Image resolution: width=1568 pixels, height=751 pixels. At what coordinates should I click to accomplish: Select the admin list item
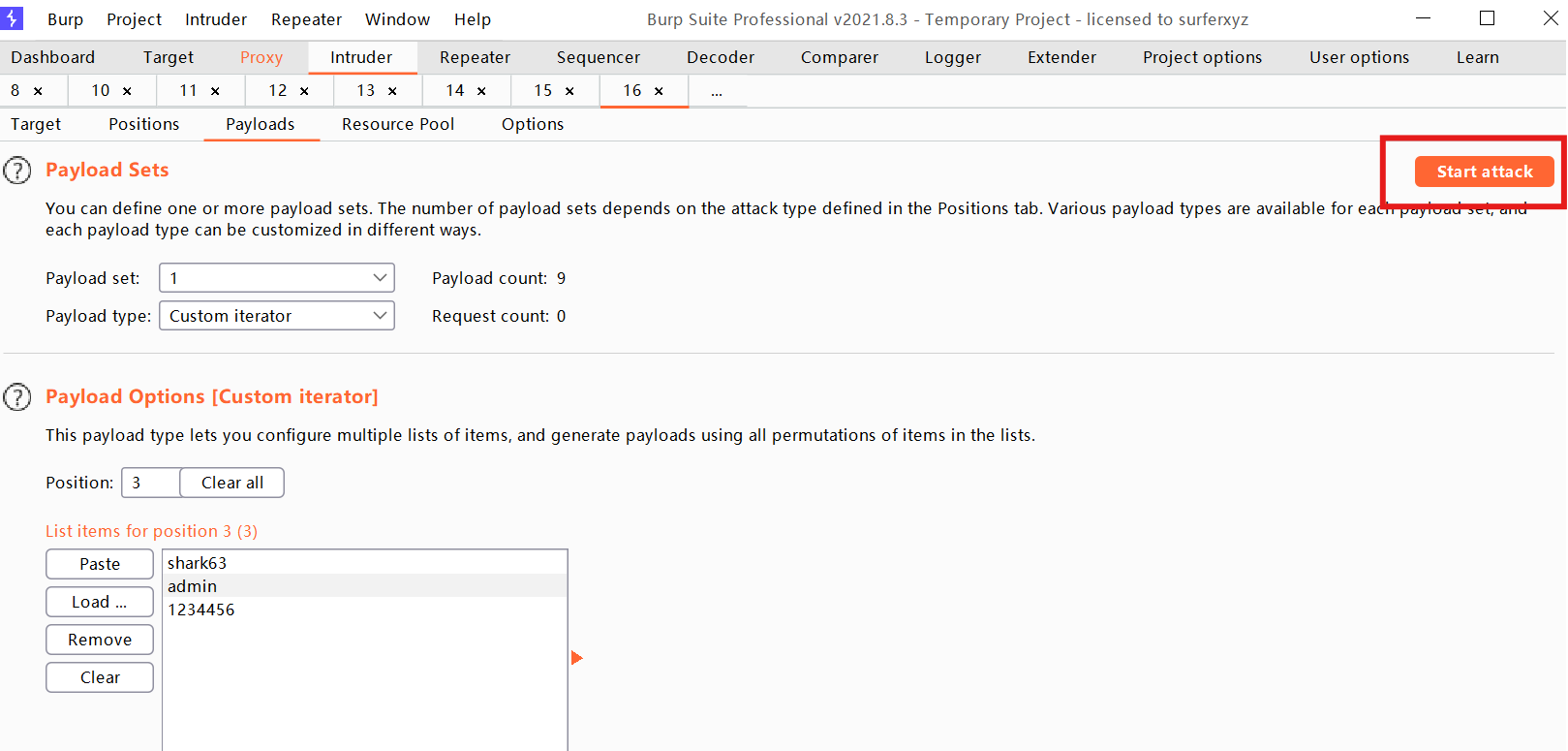[x=365, y=586]
